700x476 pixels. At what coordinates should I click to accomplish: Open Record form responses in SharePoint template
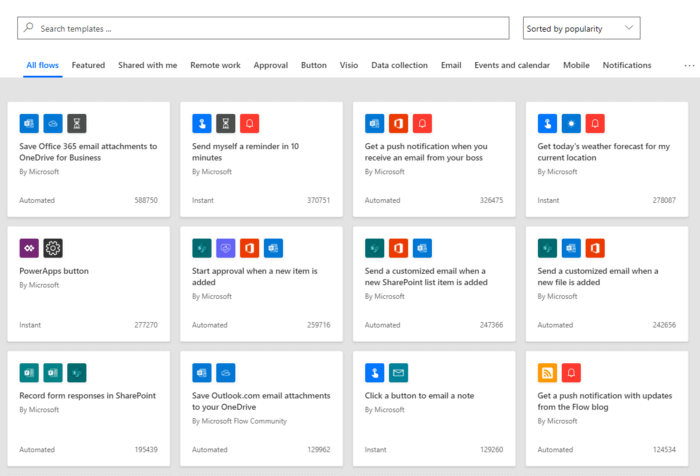pyautogui.click(x=88, y=396)
